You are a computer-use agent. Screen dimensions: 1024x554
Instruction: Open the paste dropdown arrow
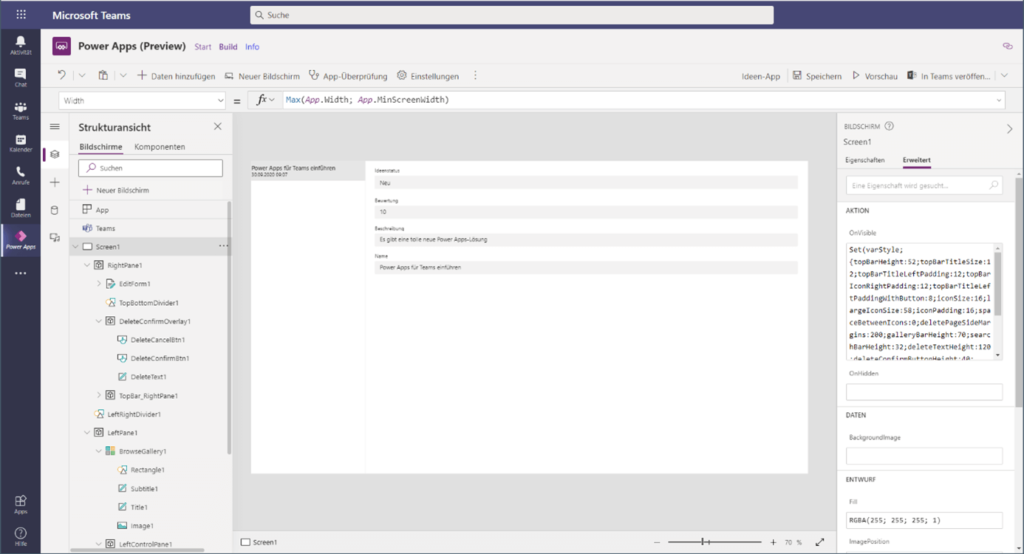(123, 75)
